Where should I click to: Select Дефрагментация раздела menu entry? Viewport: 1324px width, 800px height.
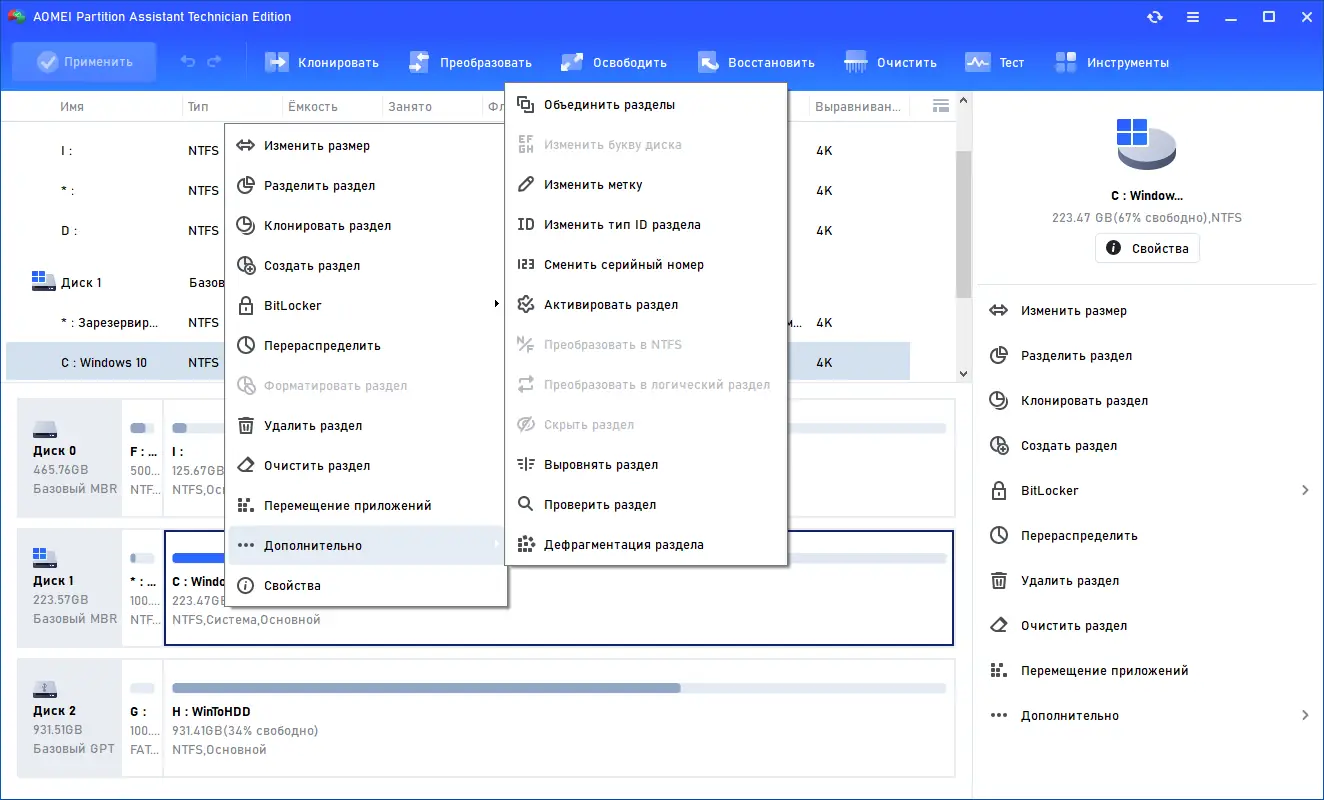[x=646, y=545]
